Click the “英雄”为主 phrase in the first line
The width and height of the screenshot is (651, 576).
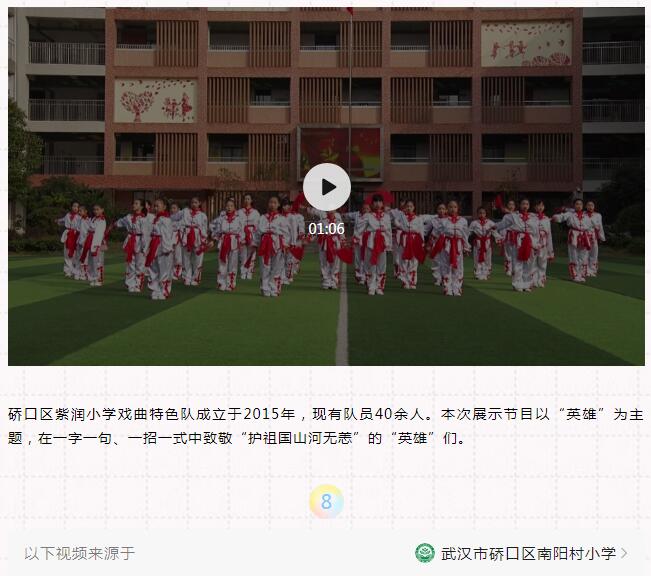click(600, 414)
